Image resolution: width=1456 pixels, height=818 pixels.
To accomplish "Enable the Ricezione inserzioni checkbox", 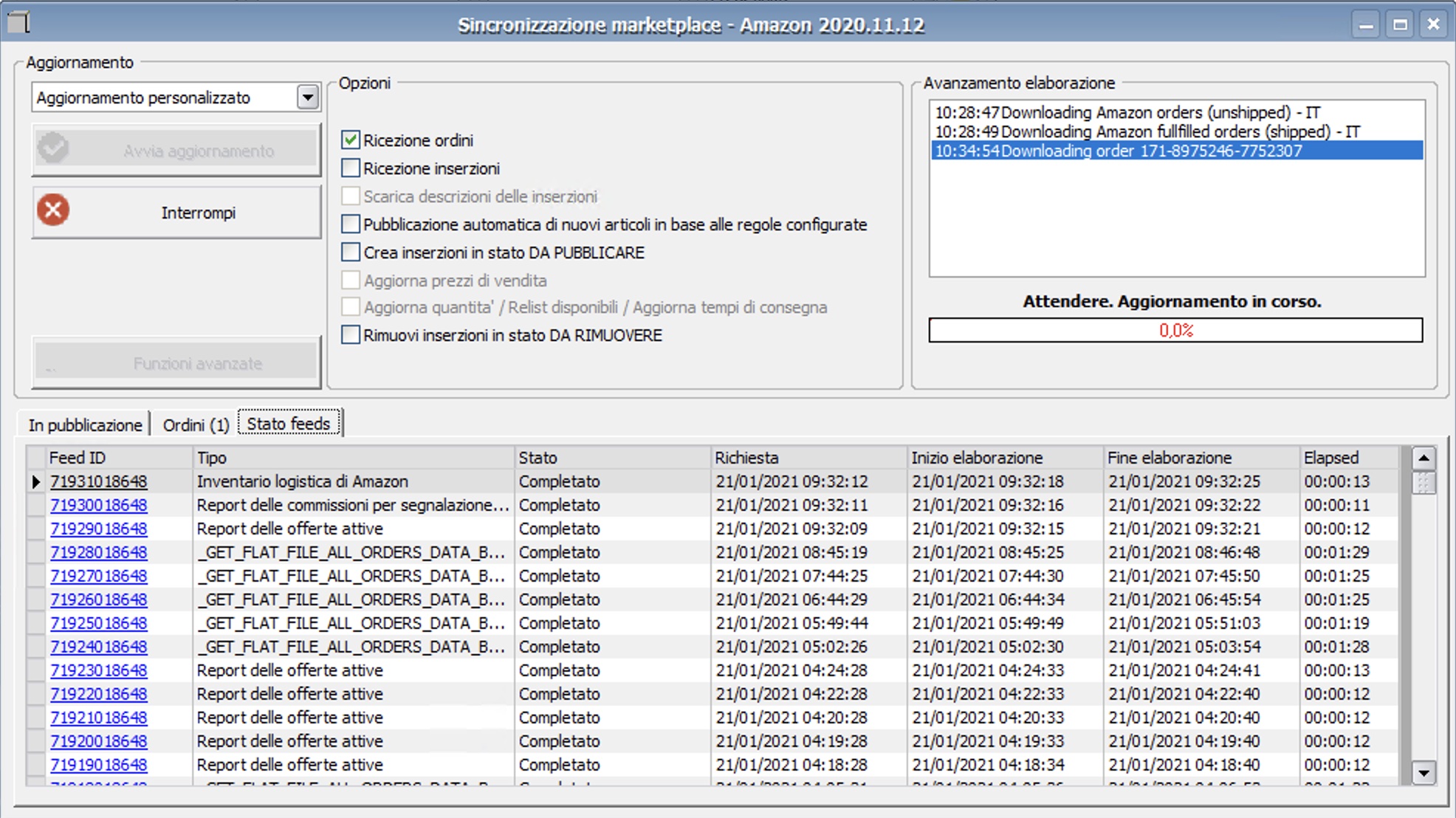I will 351,168.
